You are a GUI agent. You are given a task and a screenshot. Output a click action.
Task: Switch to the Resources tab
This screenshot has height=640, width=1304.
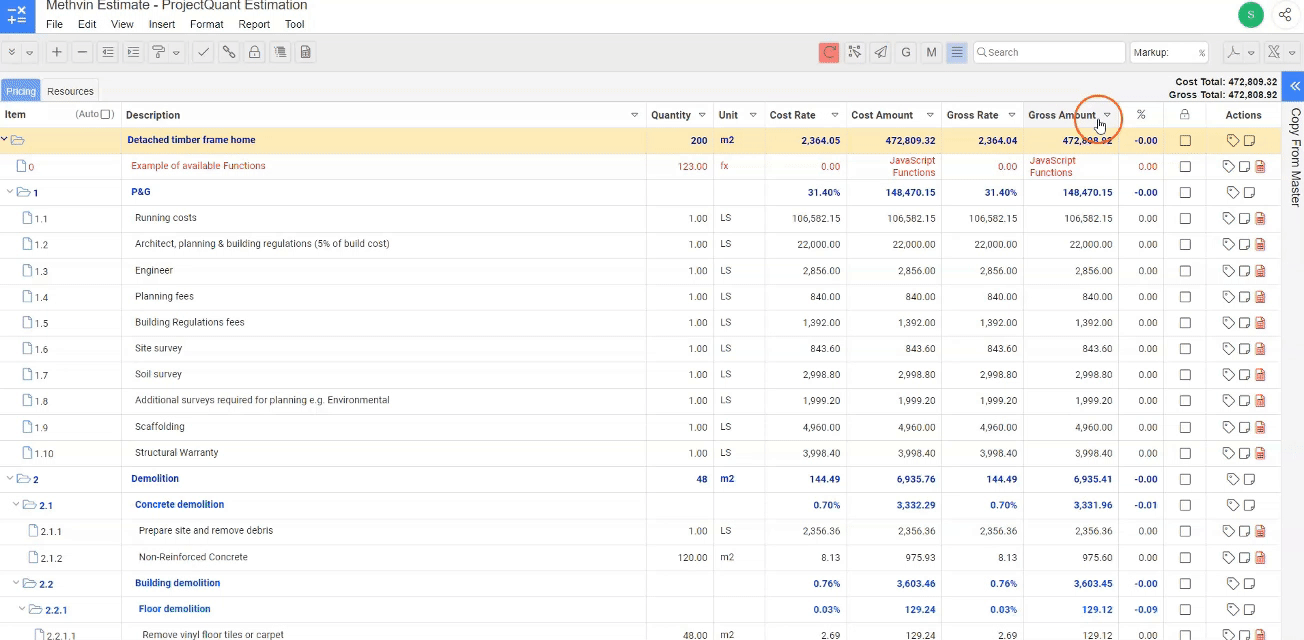pos(70,91)
